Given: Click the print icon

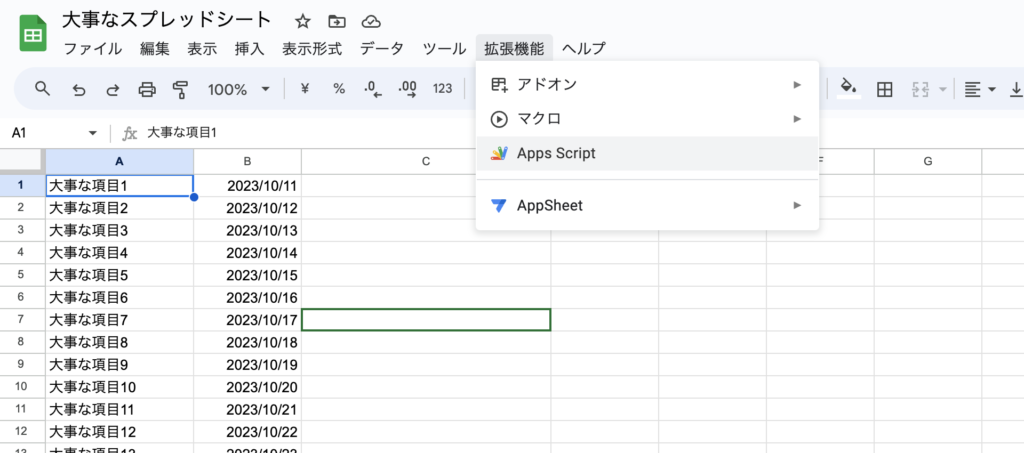Looking at the screenshot, I should point(147,89).
